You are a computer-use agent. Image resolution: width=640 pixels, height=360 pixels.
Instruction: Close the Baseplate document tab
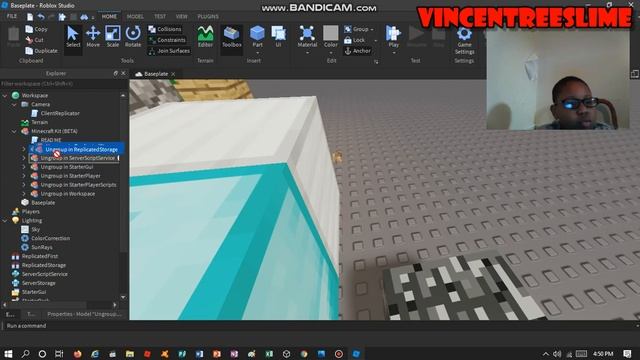(x=173, y=74)
